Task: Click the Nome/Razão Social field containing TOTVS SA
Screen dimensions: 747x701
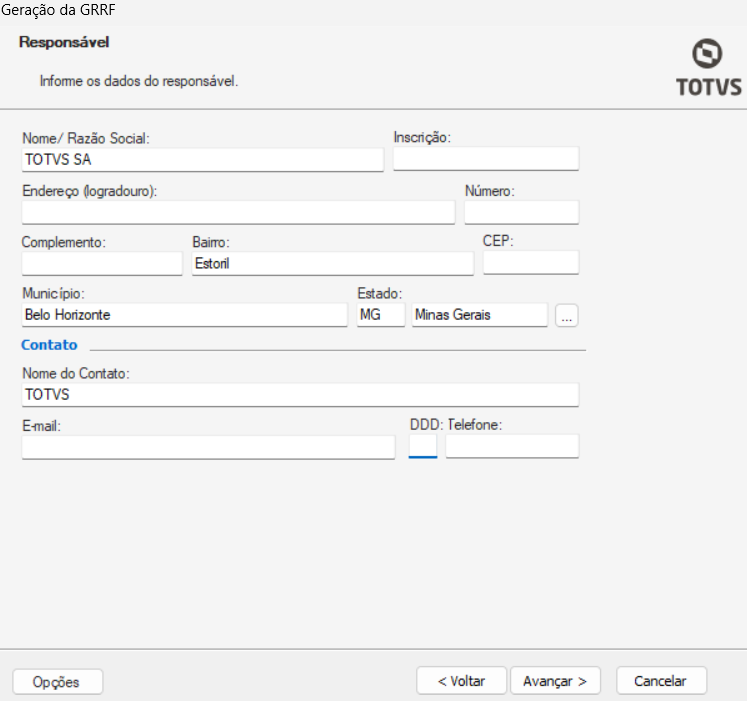Action: [x=202, y=159]
